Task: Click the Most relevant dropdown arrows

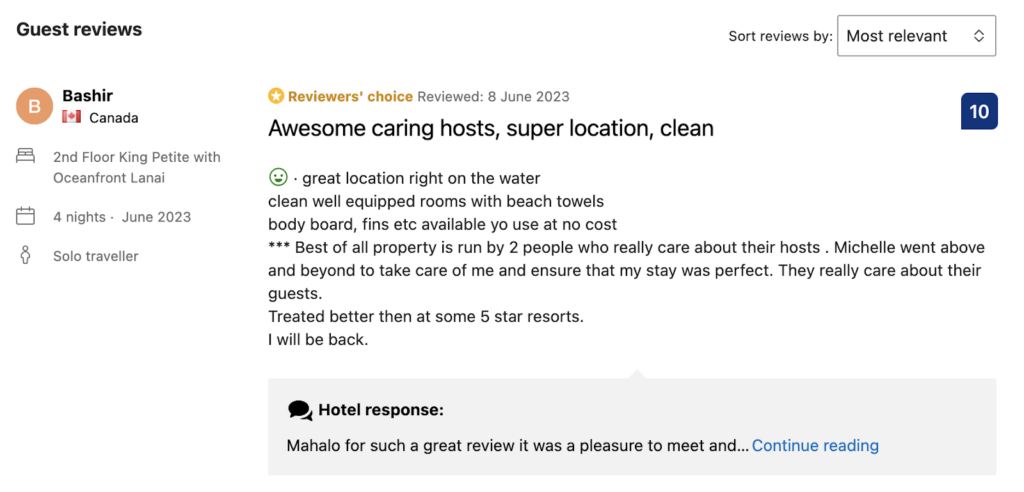Action: tap(978, 36)
